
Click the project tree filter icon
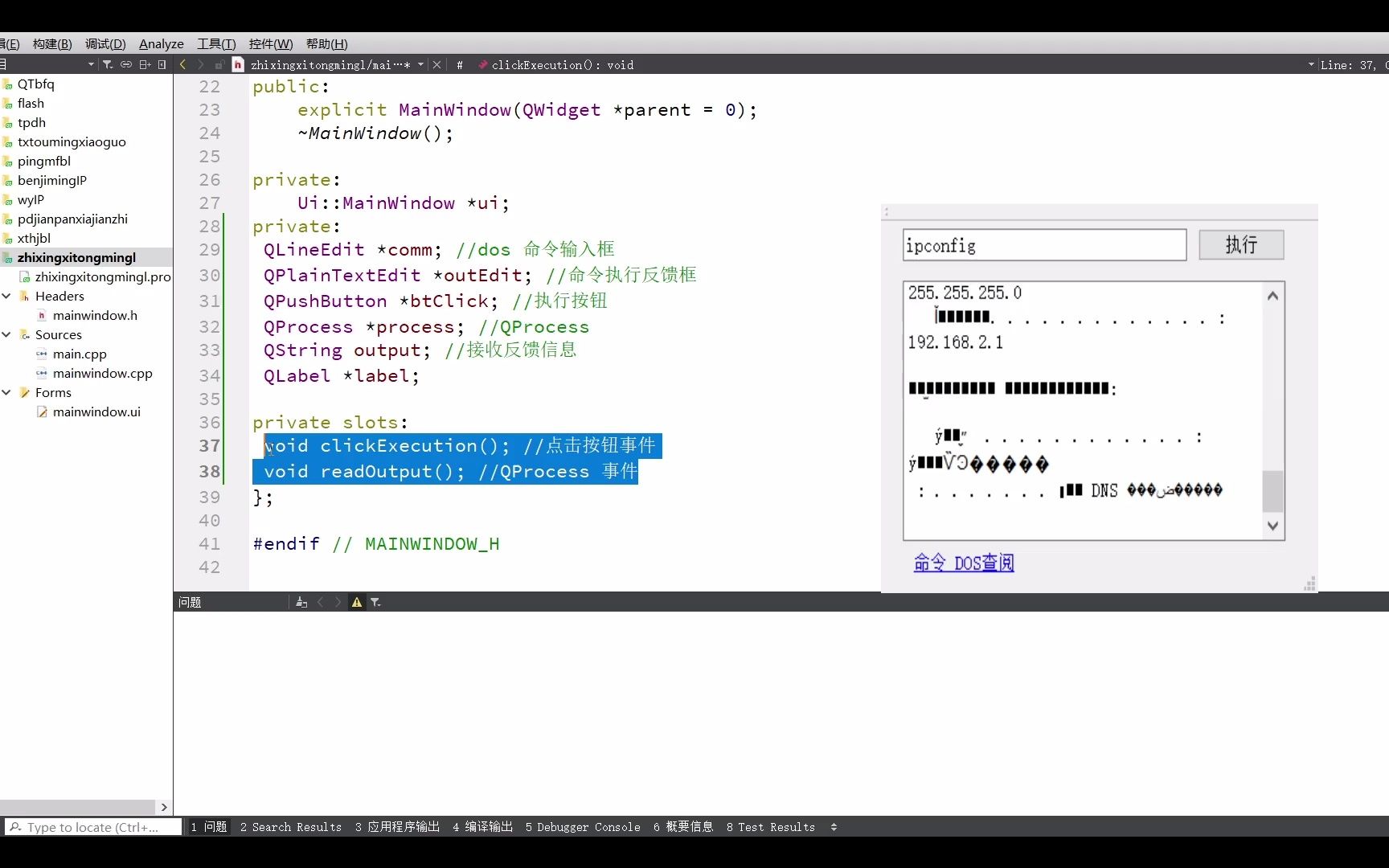coord(108,64)
